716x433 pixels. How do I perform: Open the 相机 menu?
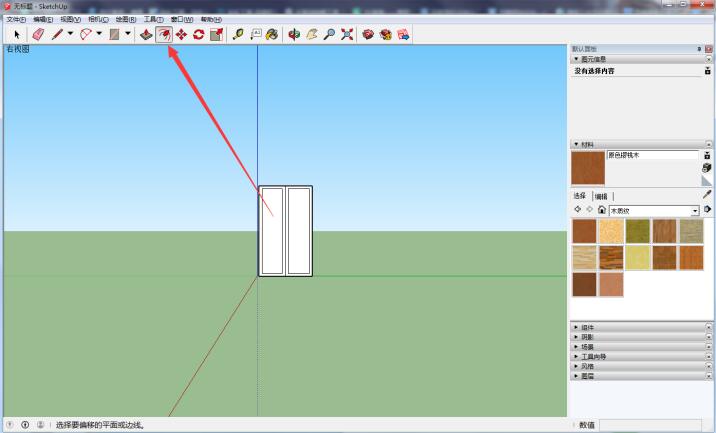tap(98, 19)
